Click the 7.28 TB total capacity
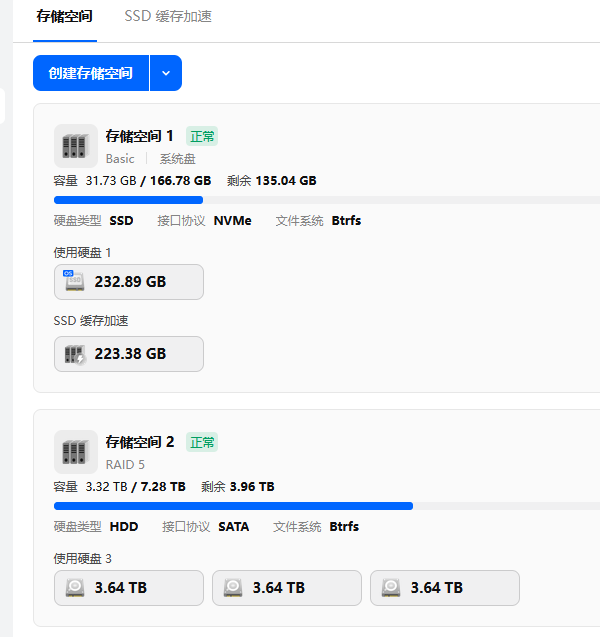The width and height of the screenshot is (600, 637). point(163,487)
